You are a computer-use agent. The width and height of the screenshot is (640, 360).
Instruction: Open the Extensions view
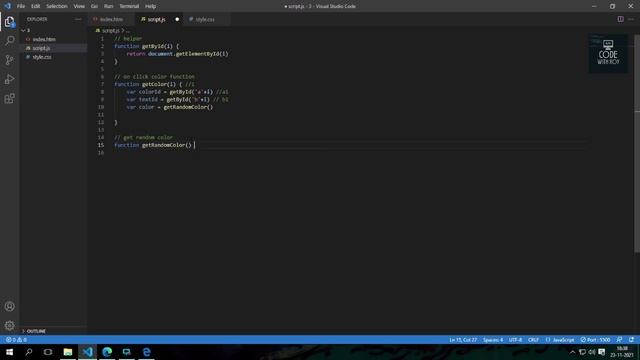tap(9, 98)
